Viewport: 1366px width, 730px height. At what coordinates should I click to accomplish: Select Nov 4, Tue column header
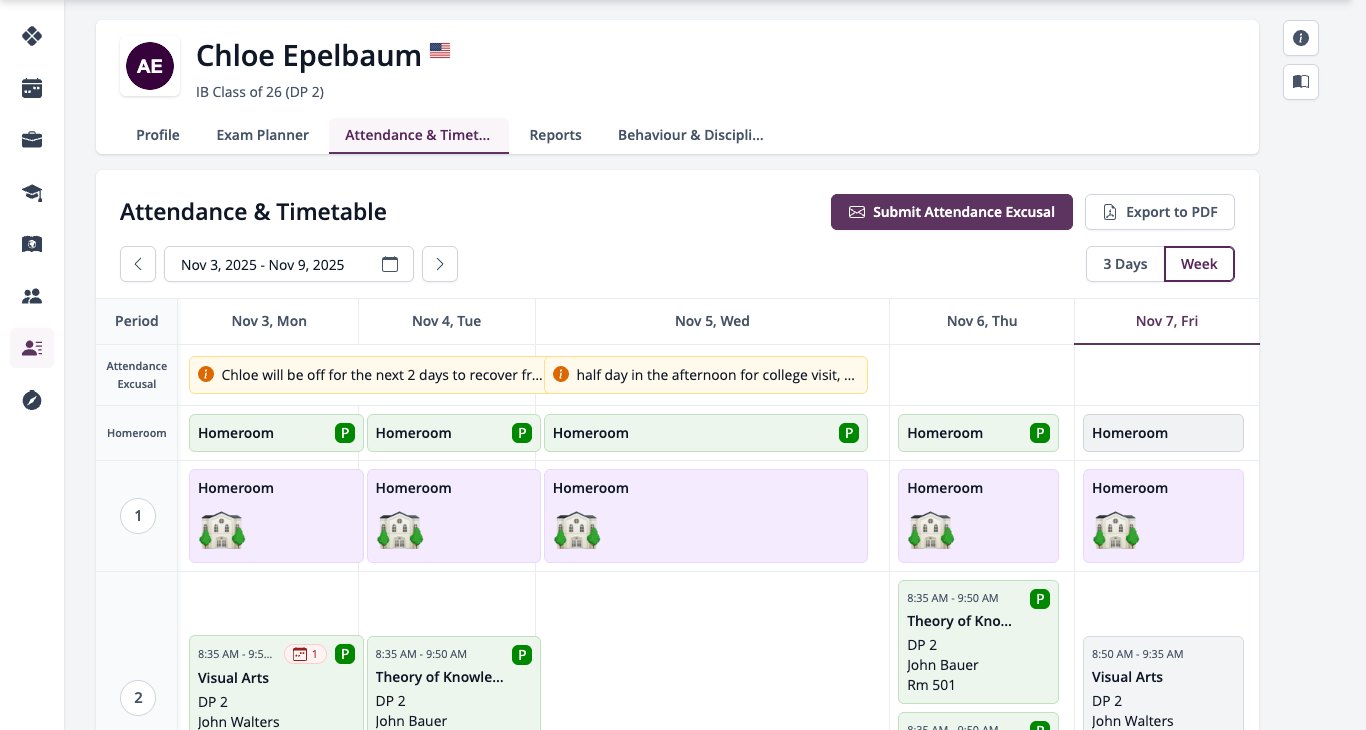pyautogui.click(x=447, y=321)
